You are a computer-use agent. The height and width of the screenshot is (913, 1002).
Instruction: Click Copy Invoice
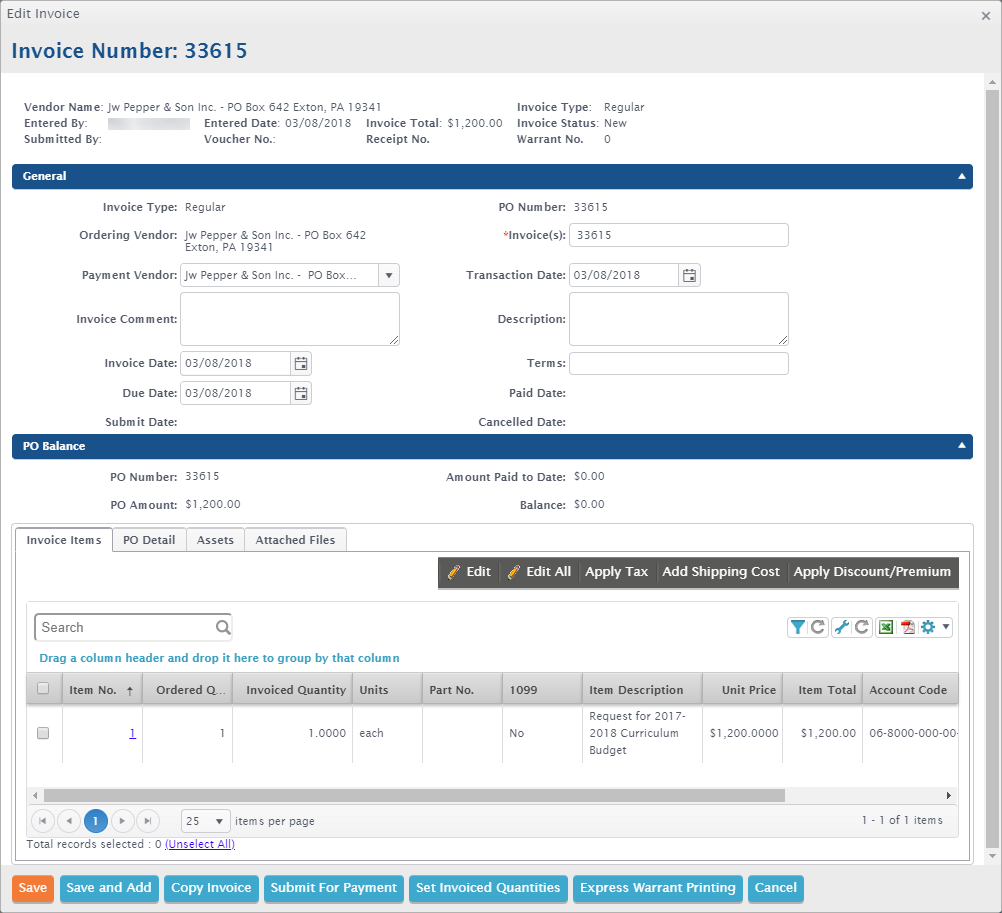click(x=211, y=888)
